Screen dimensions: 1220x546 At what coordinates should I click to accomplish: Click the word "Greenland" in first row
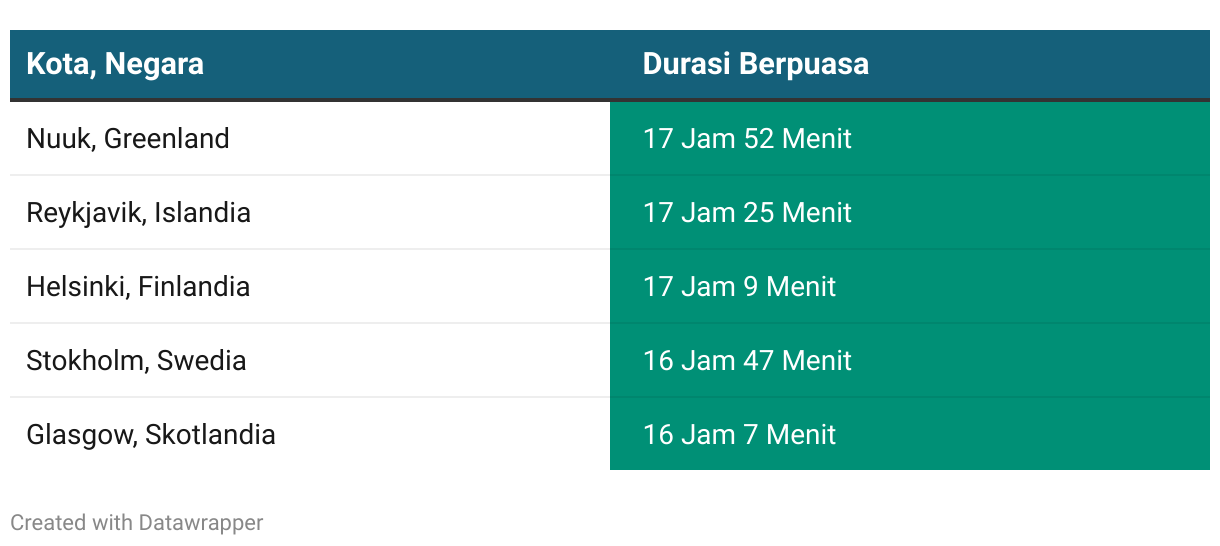pos(167,138)
